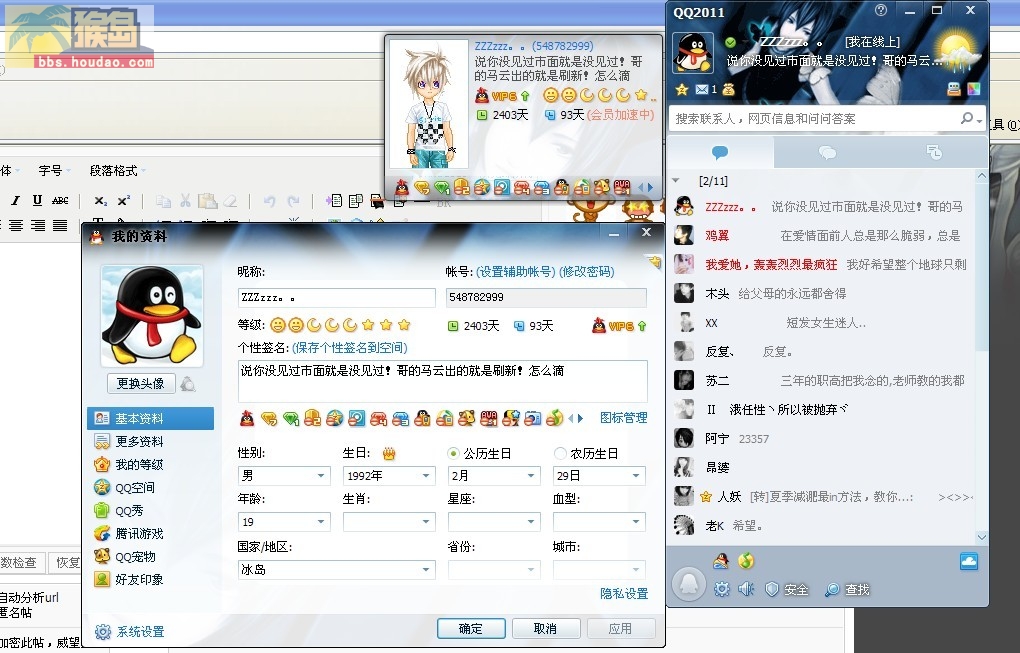Click the right arrow of 我的资料 icon row
Screen dimensions: 1020x653
point(580,418)
